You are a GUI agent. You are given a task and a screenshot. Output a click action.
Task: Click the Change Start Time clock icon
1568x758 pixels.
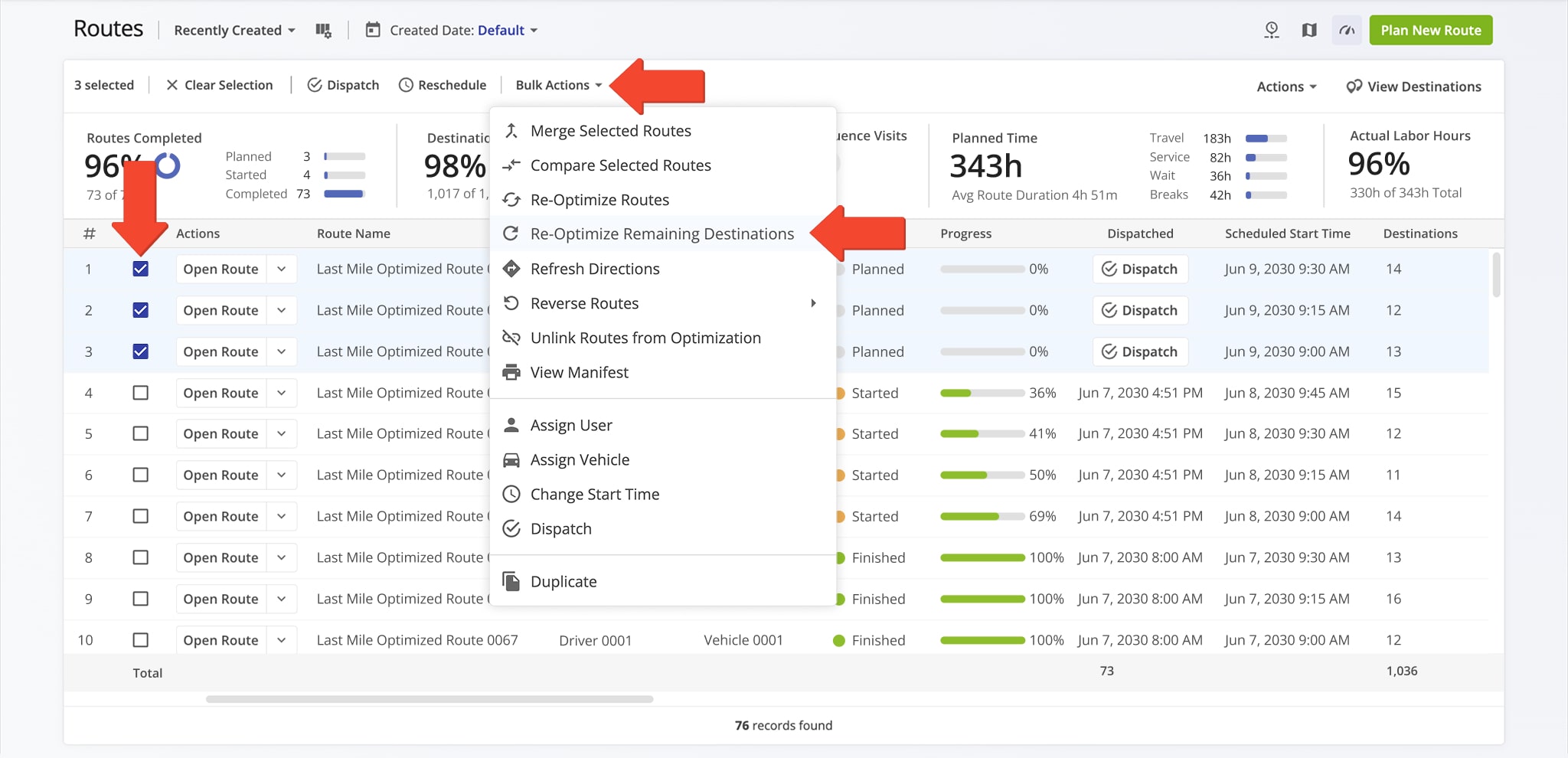511,494
